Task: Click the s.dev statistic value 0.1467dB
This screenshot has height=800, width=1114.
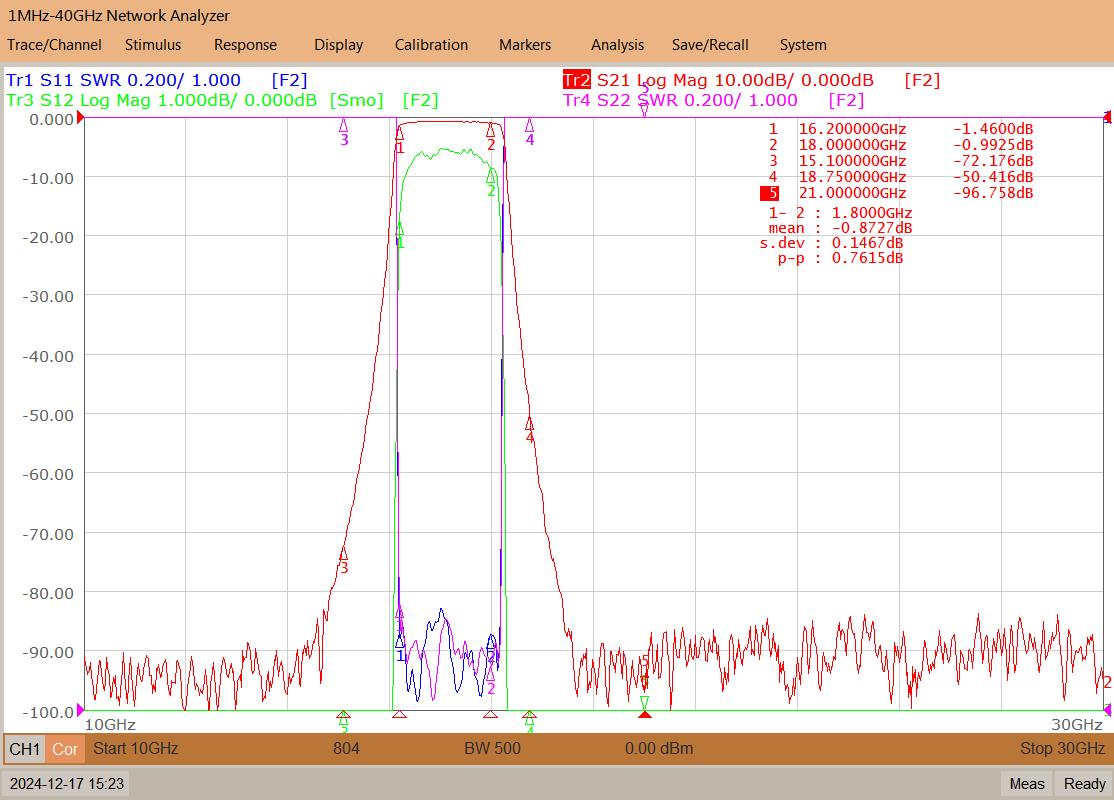Action: pyautogui.click(x=867, y=243)
